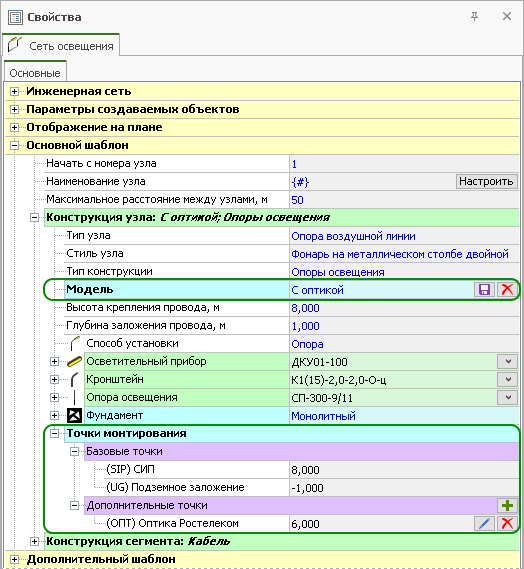This screenshot has width=524, height=569.
Task: Expand Параметры создаваемых объектов section
Action: click(14, 109)
